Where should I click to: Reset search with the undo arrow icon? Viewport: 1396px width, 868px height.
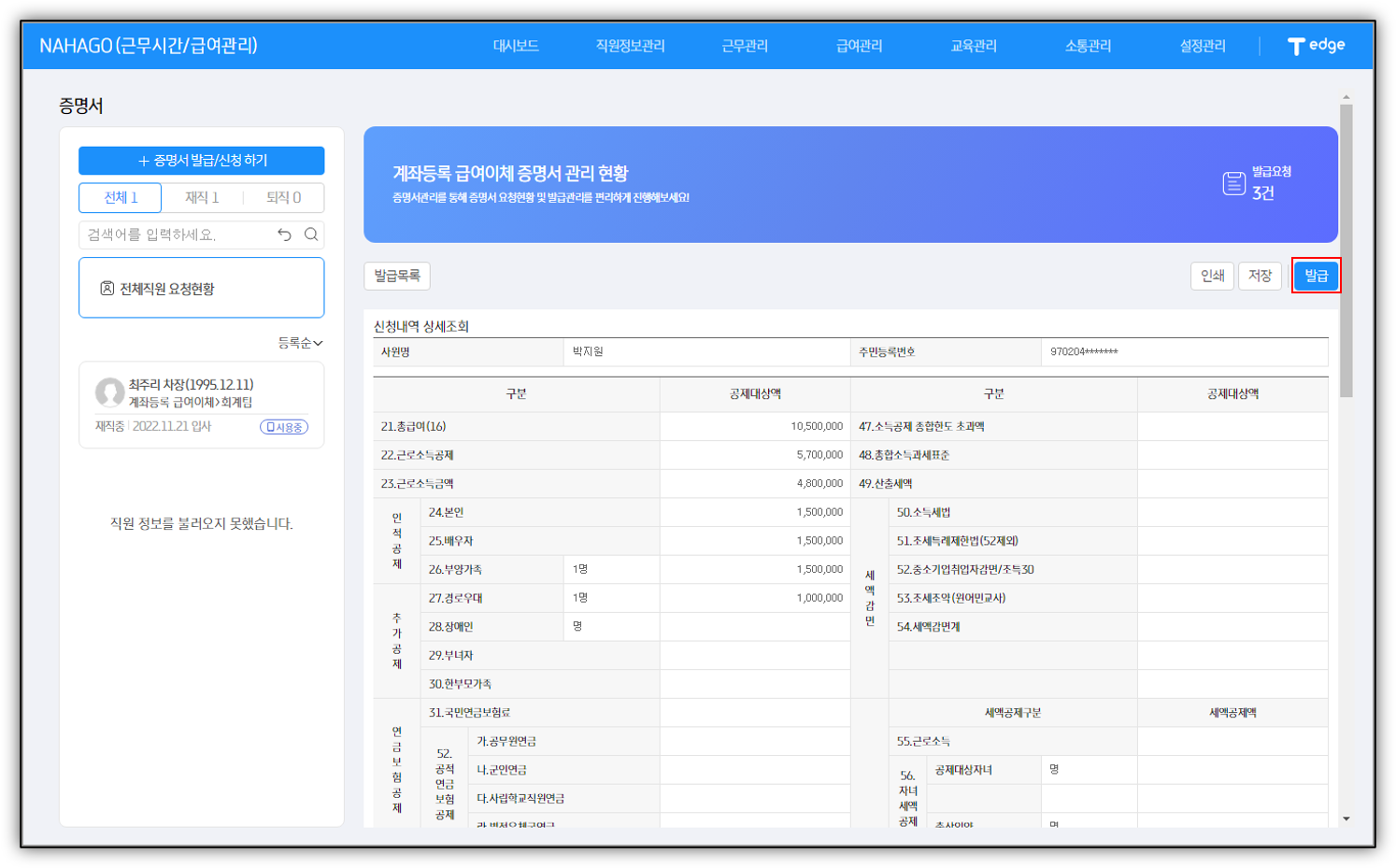coord(284,235)
